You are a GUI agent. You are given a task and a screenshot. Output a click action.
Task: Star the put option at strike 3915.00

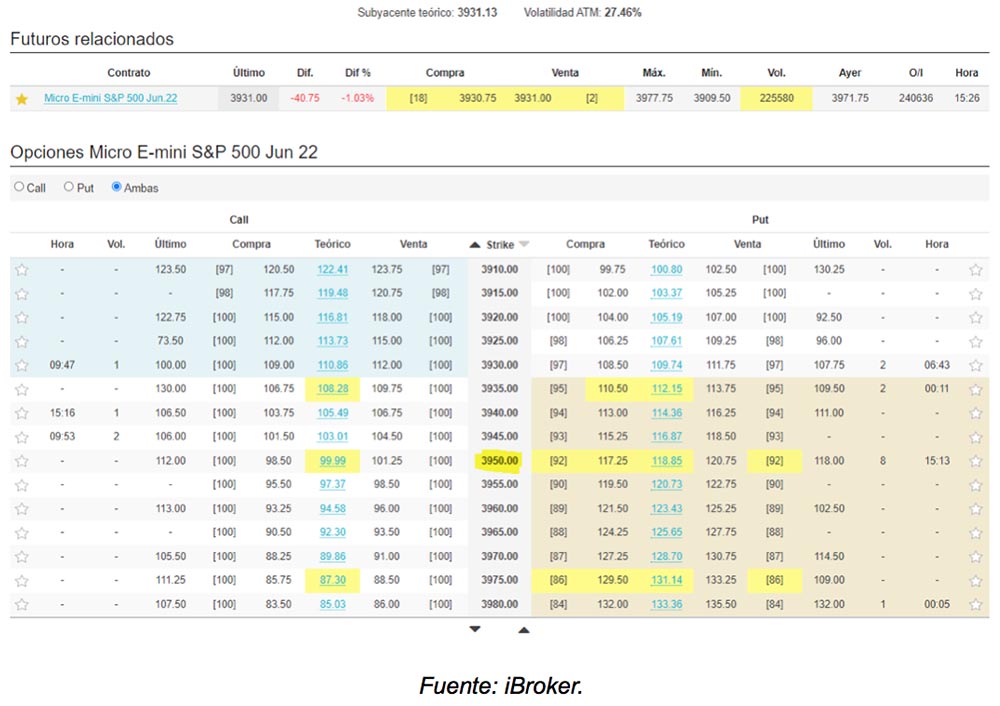976,293
